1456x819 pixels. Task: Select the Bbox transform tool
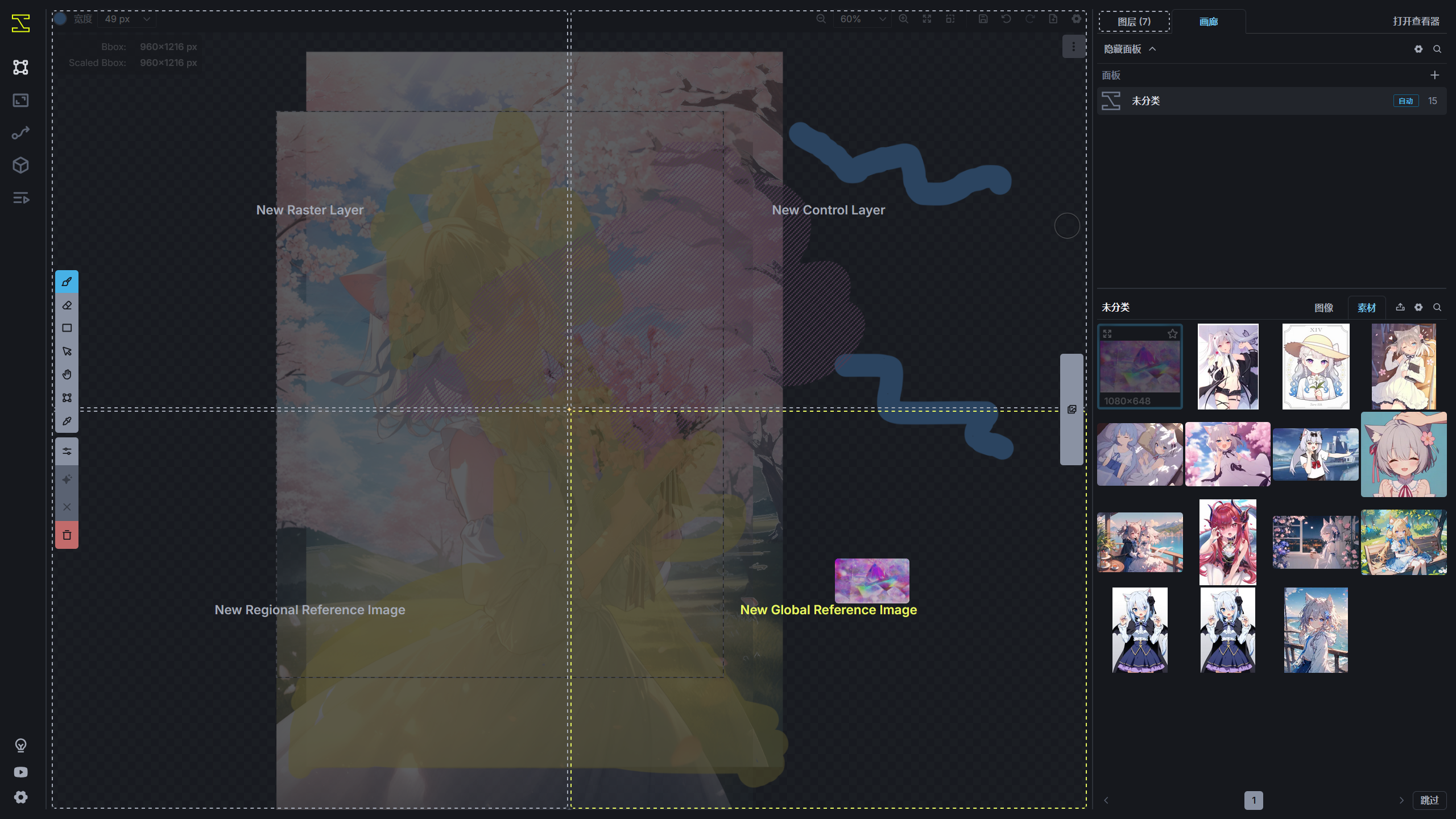click(67, 398)
